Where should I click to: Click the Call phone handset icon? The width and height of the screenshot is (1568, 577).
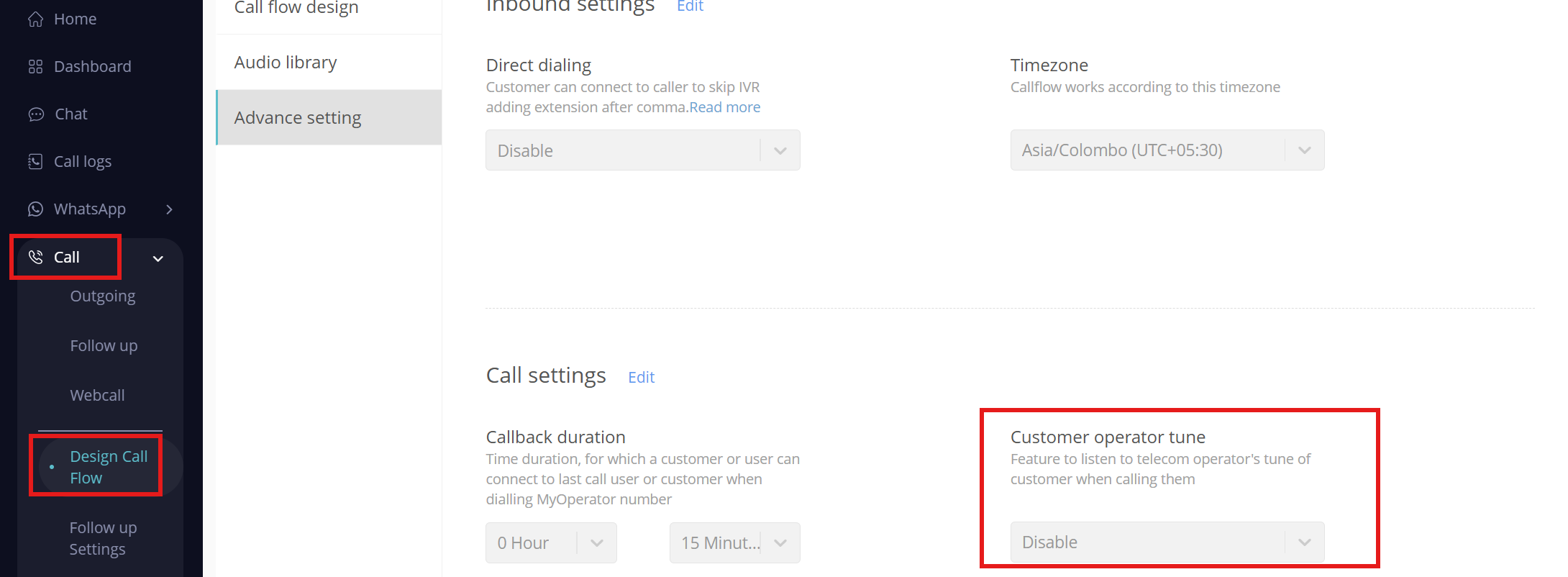point(35,257)
